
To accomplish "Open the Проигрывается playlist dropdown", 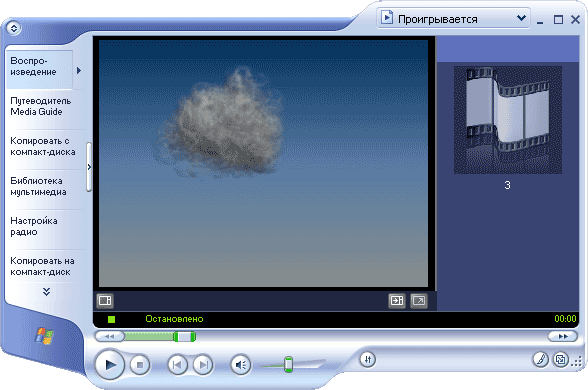I will (453, 18).
